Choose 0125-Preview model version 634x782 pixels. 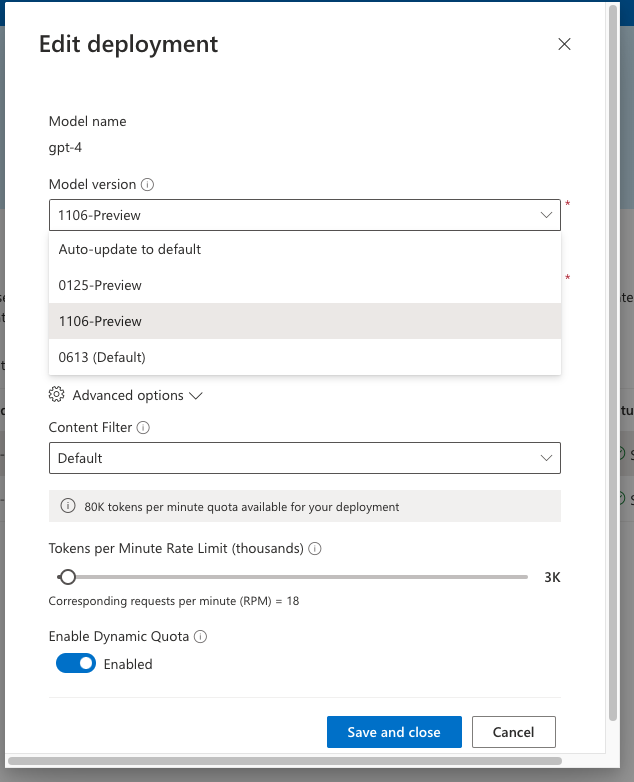[305, 285]
